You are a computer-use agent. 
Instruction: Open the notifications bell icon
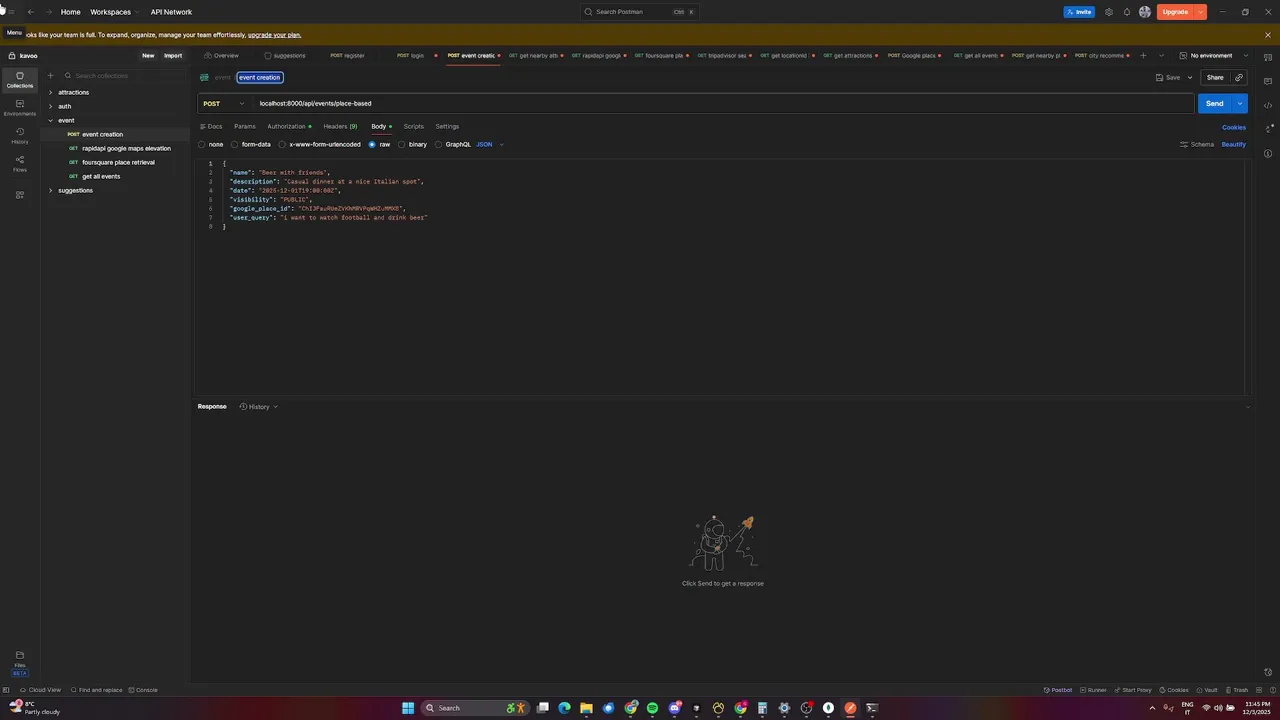coord(1127,12)
